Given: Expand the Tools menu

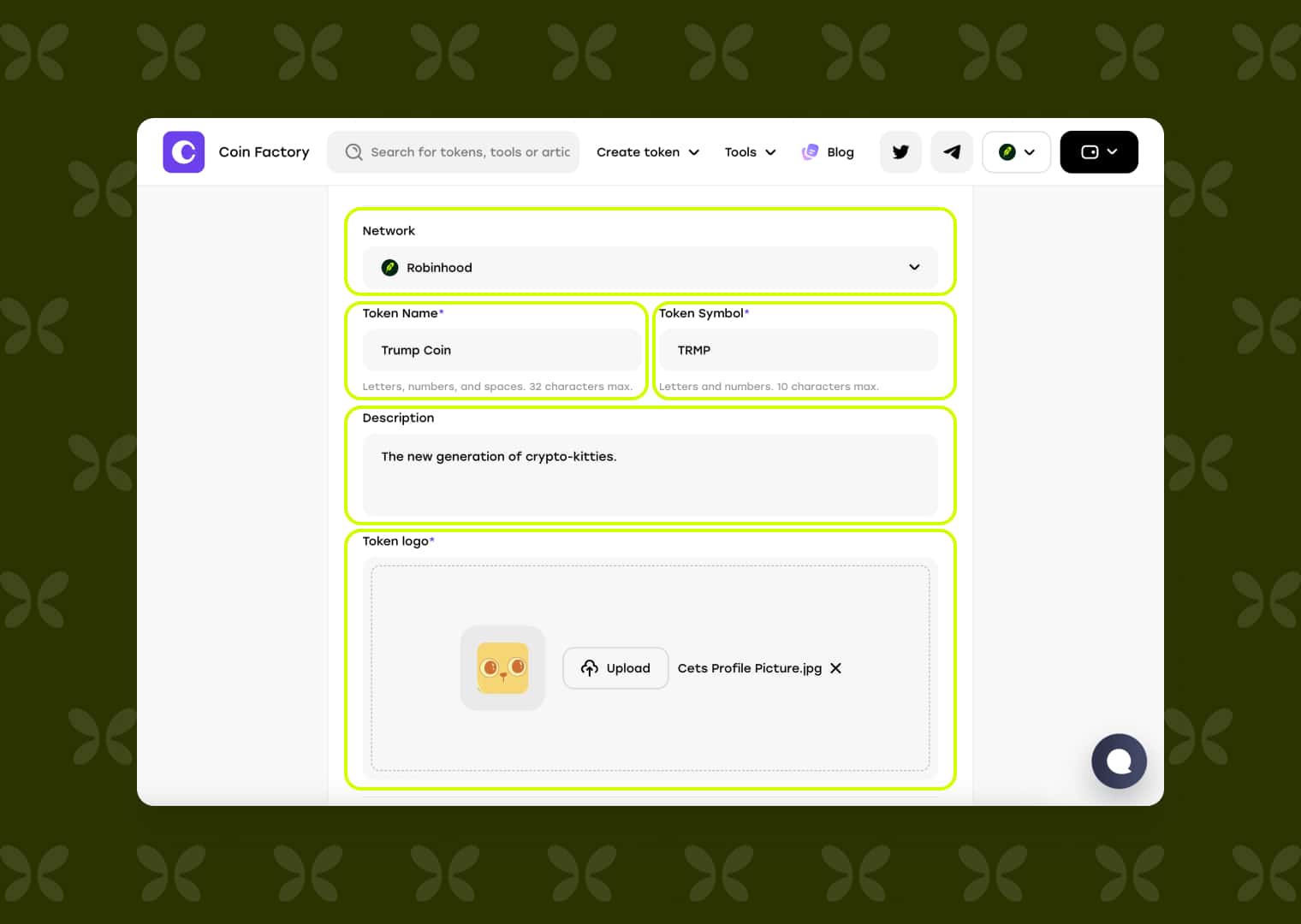Looking at the screenshot, I should coord(750,152).
